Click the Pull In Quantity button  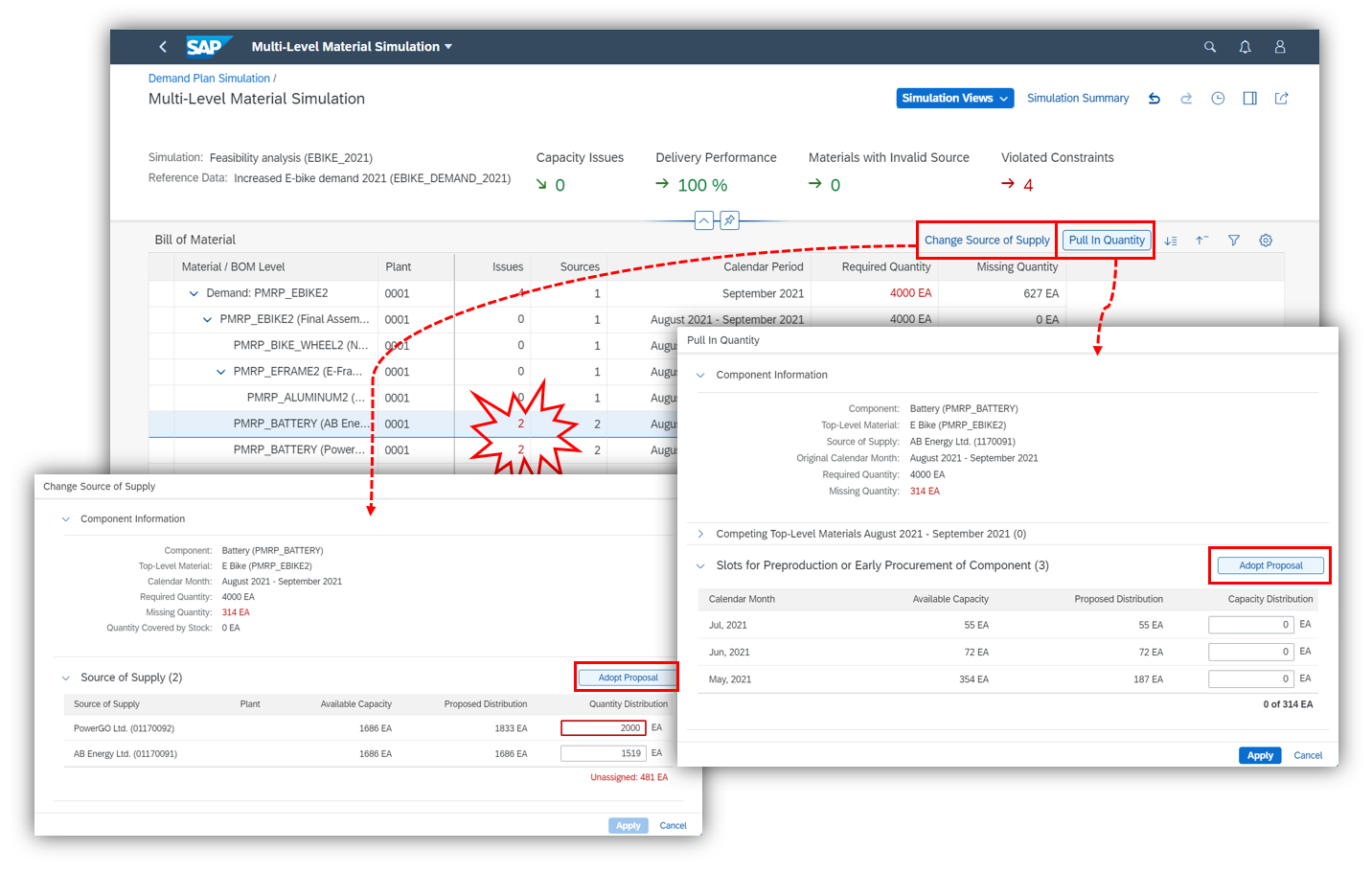click(x=1107, y=241)
